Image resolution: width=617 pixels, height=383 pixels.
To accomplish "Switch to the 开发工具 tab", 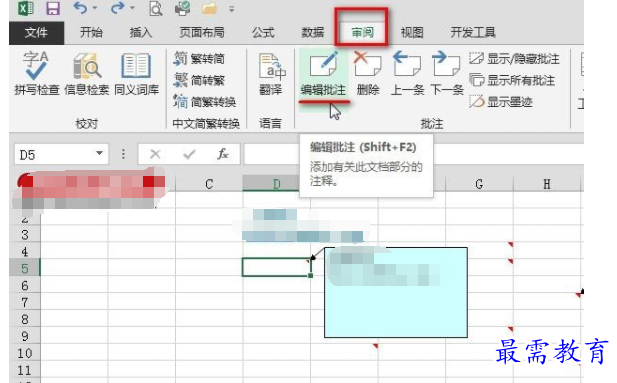I will tap(473, 33).
